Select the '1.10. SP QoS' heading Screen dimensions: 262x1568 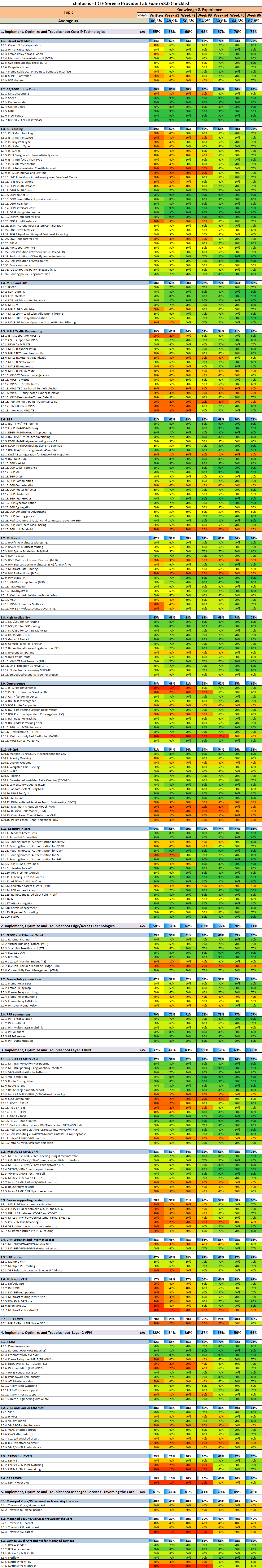pos(68,749)
